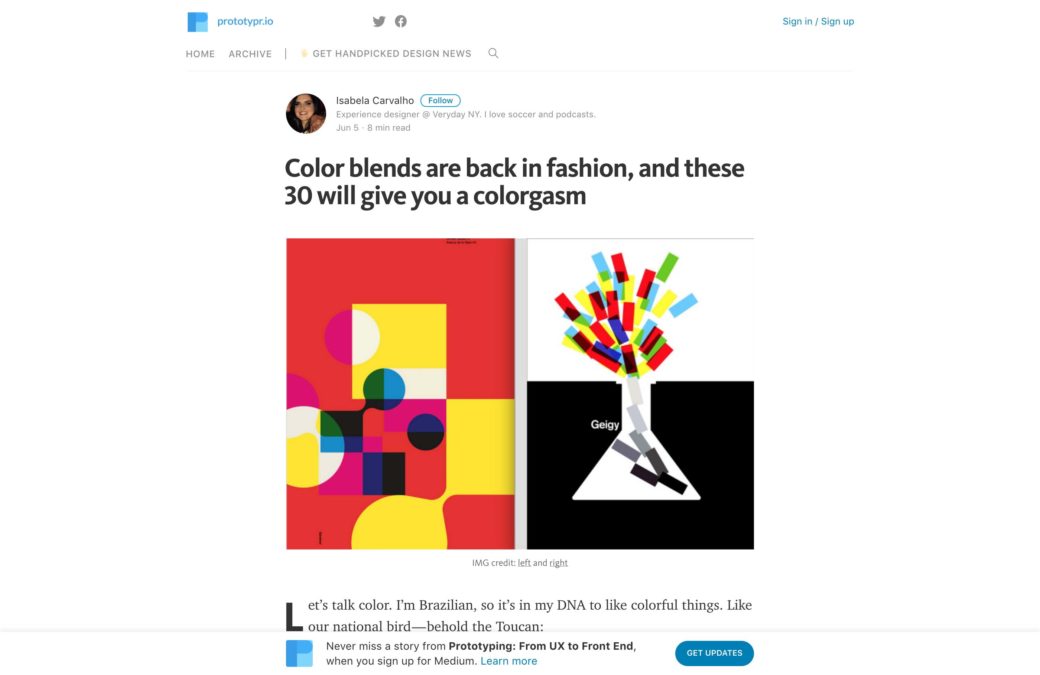Click the Isabela Carvalho author name
Image resolution: width=1040 pixels, height=675 pixels.
pos(375,100)
